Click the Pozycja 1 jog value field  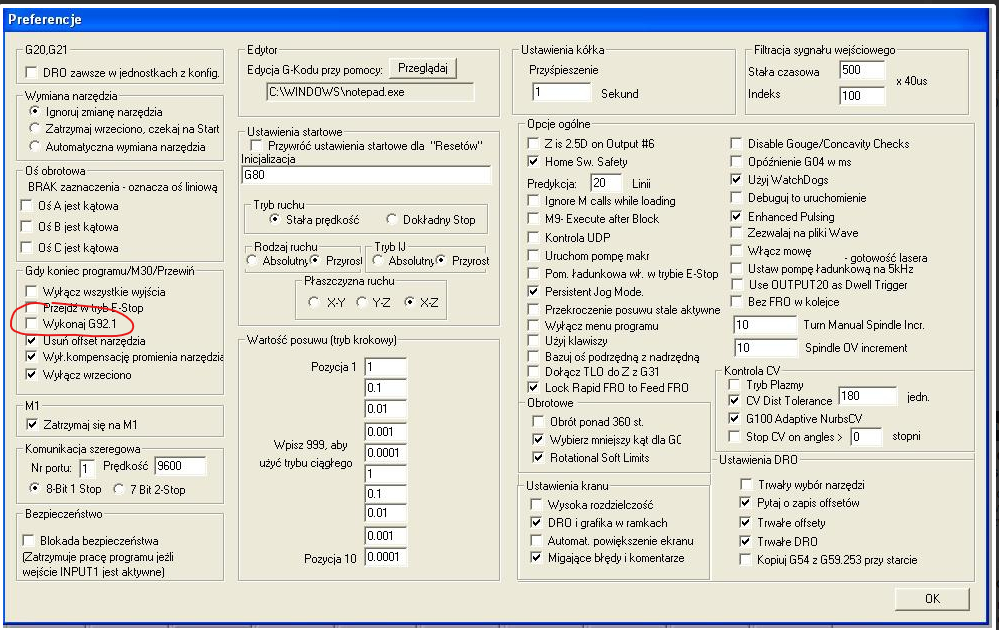coord(385,368)
